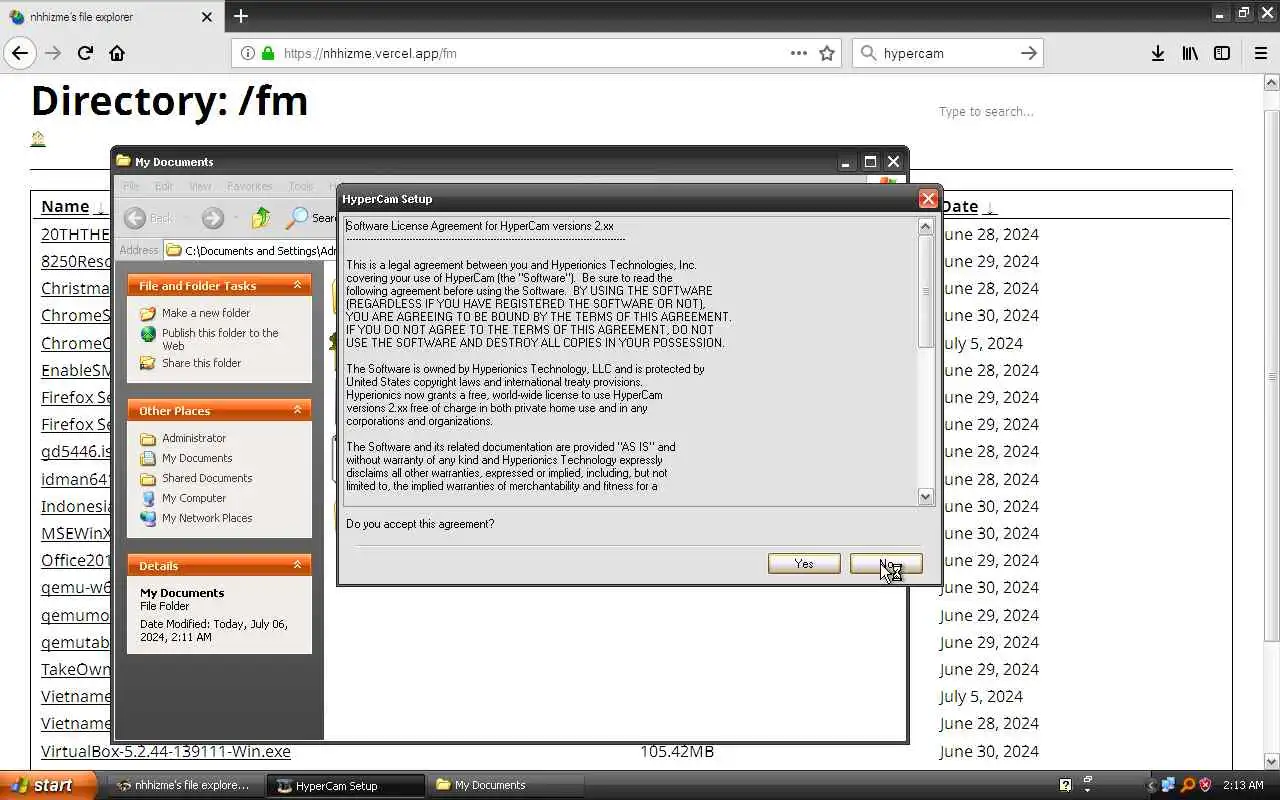Click the Forward button in My Documents toolbar
Image resolution: width=1280 pixels, height=800 pixels.
[212, 218]
